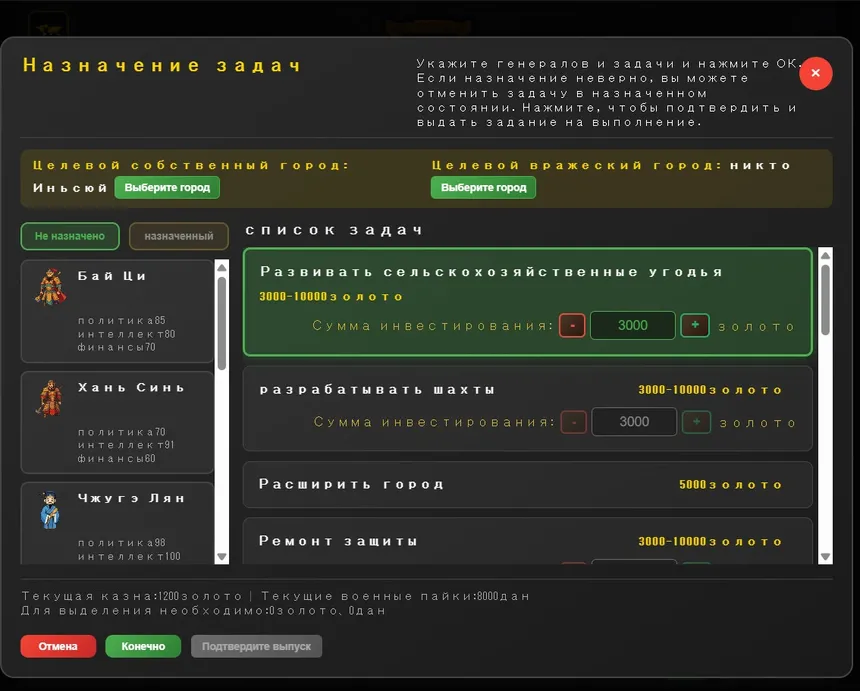Increase farmland investment with plus button
860x691 pixels.
click(x=695, y=325)
